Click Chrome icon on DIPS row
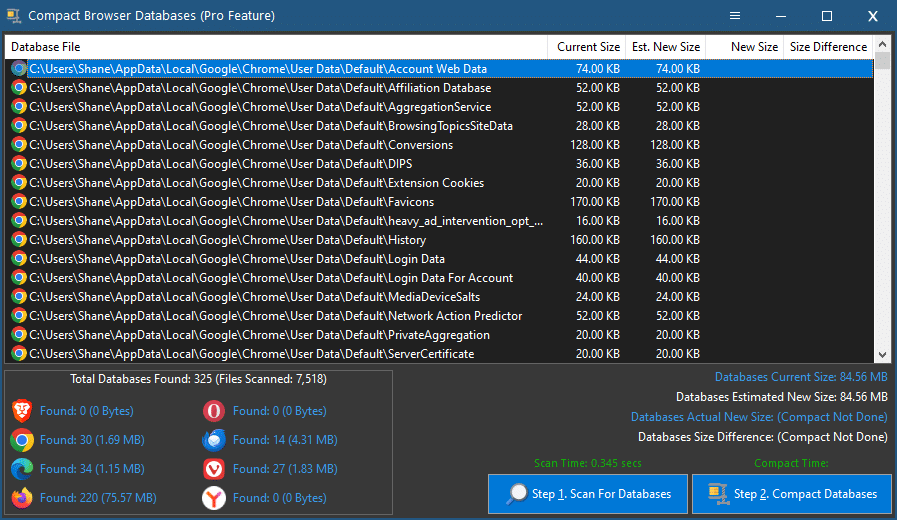Viewport: 897px width, 520px height. point(19,164)
